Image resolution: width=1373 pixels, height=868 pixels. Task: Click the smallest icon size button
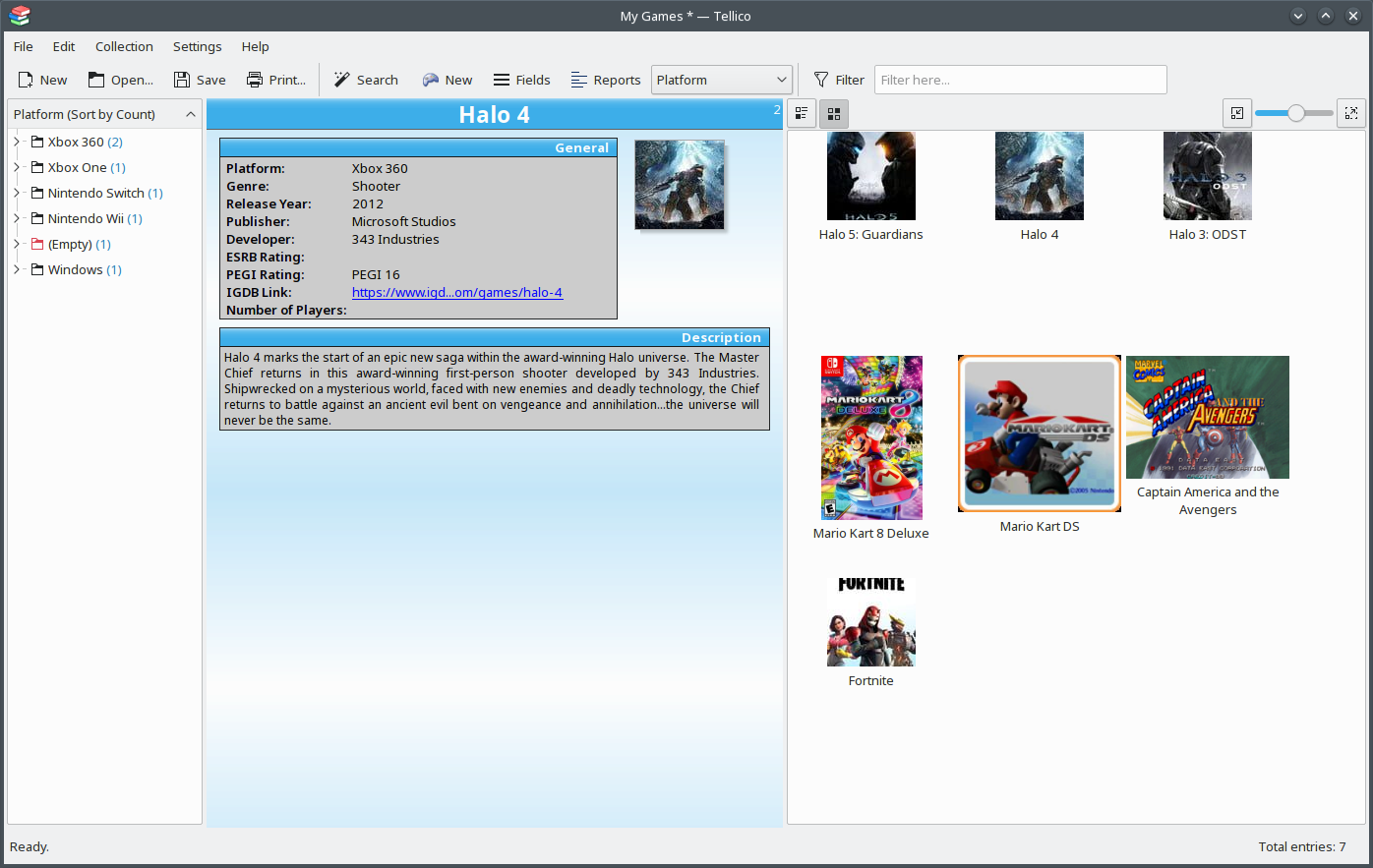[x=1236, y=113]
